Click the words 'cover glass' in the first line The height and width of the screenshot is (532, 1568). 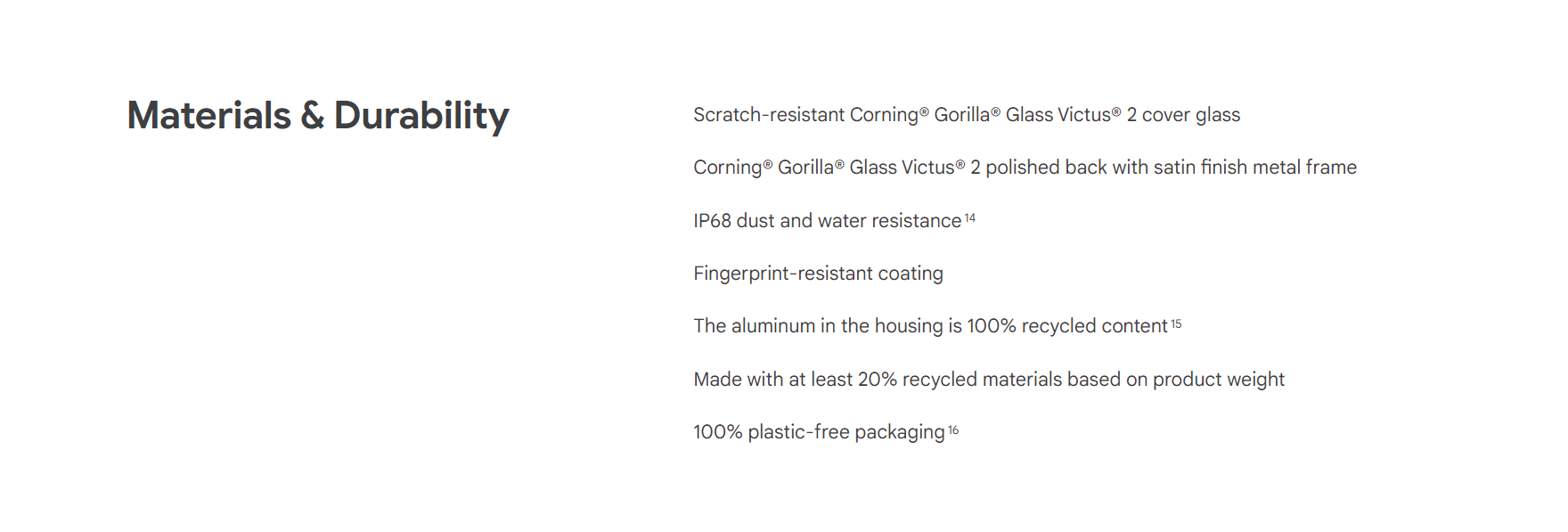click(1191, 115)
